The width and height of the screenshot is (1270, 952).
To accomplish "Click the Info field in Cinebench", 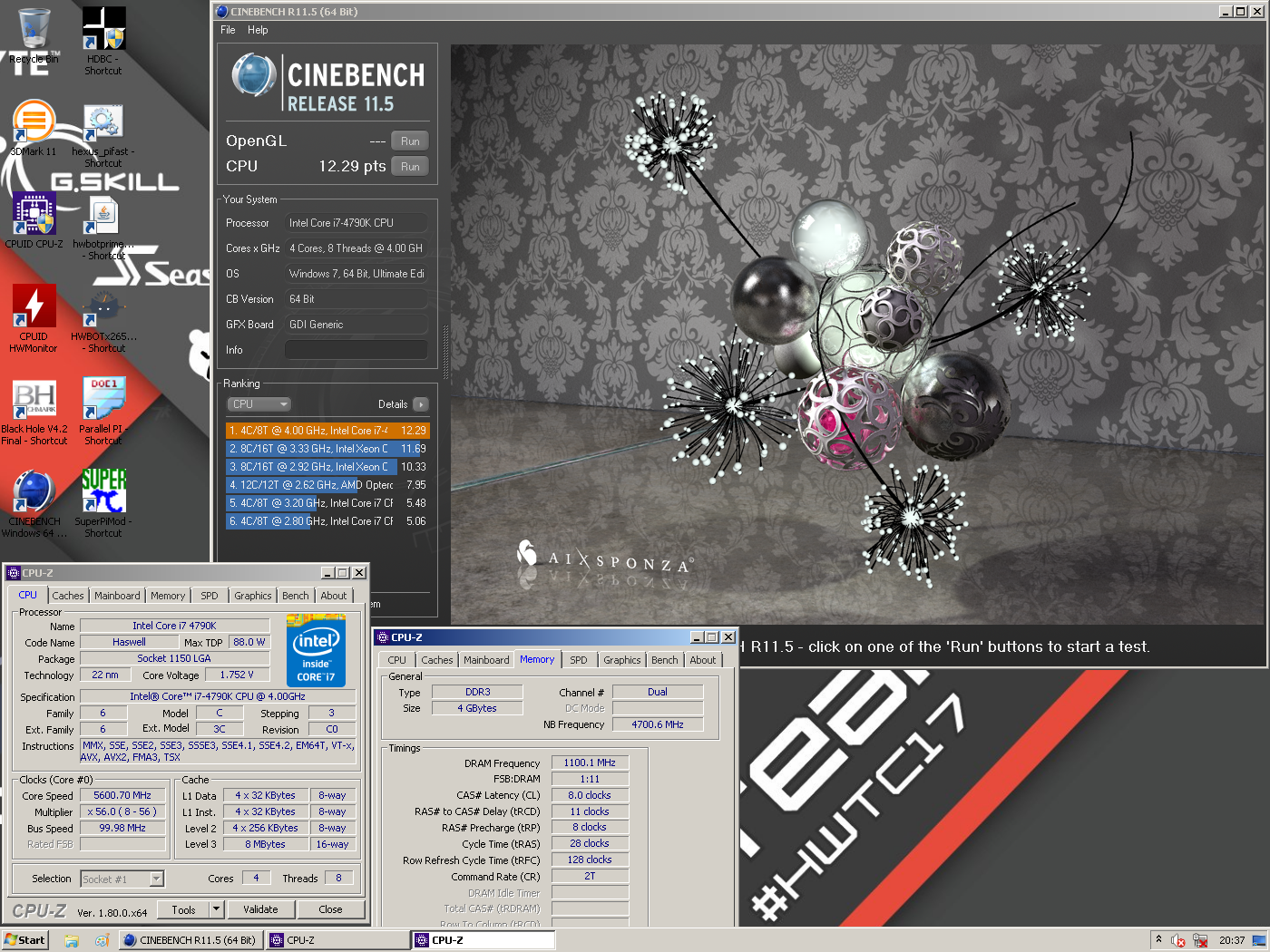I will coord(357,350).
